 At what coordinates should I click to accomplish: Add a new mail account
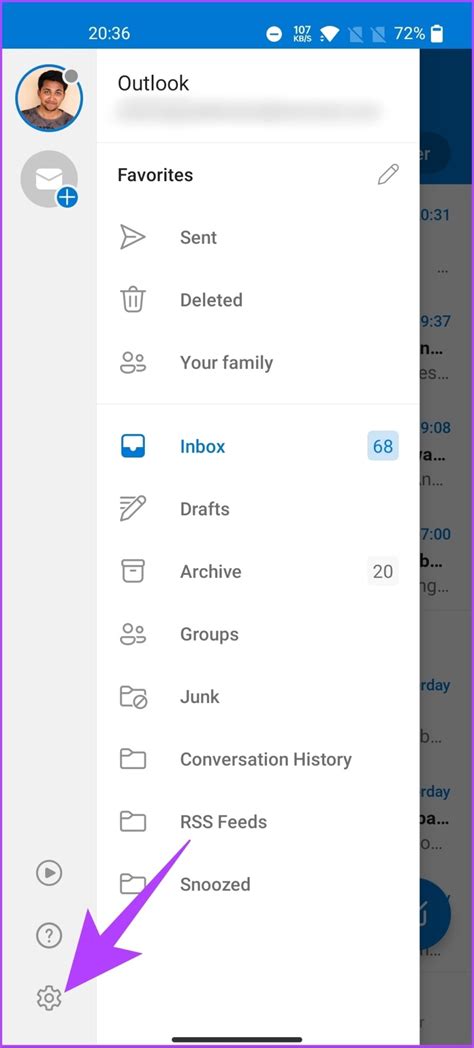click(x=49, y=179)
